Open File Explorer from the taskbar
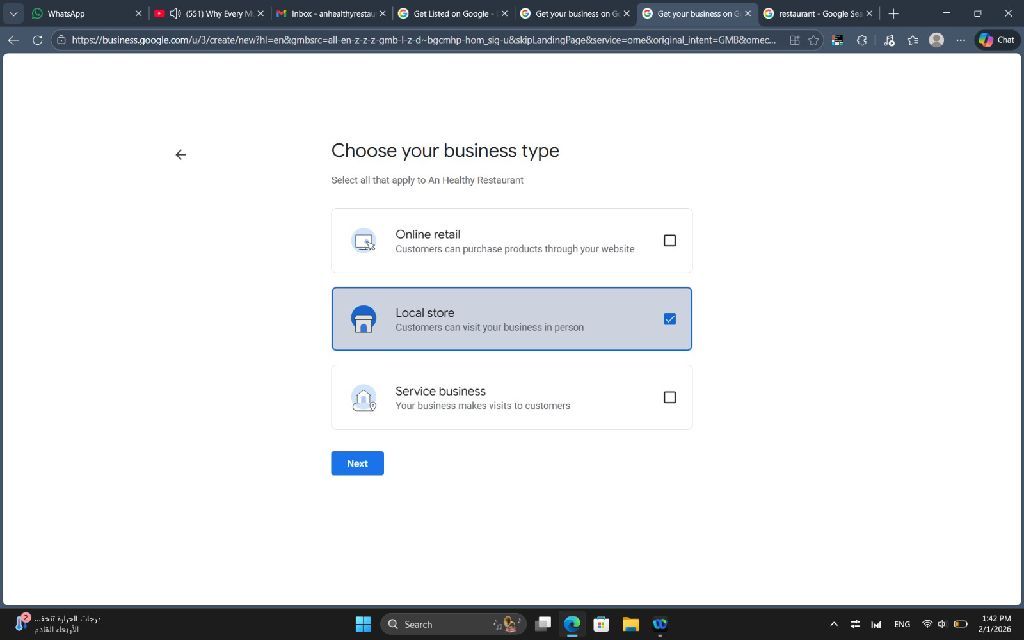This screenshot has width=1024, height=640. coord(630,624)
